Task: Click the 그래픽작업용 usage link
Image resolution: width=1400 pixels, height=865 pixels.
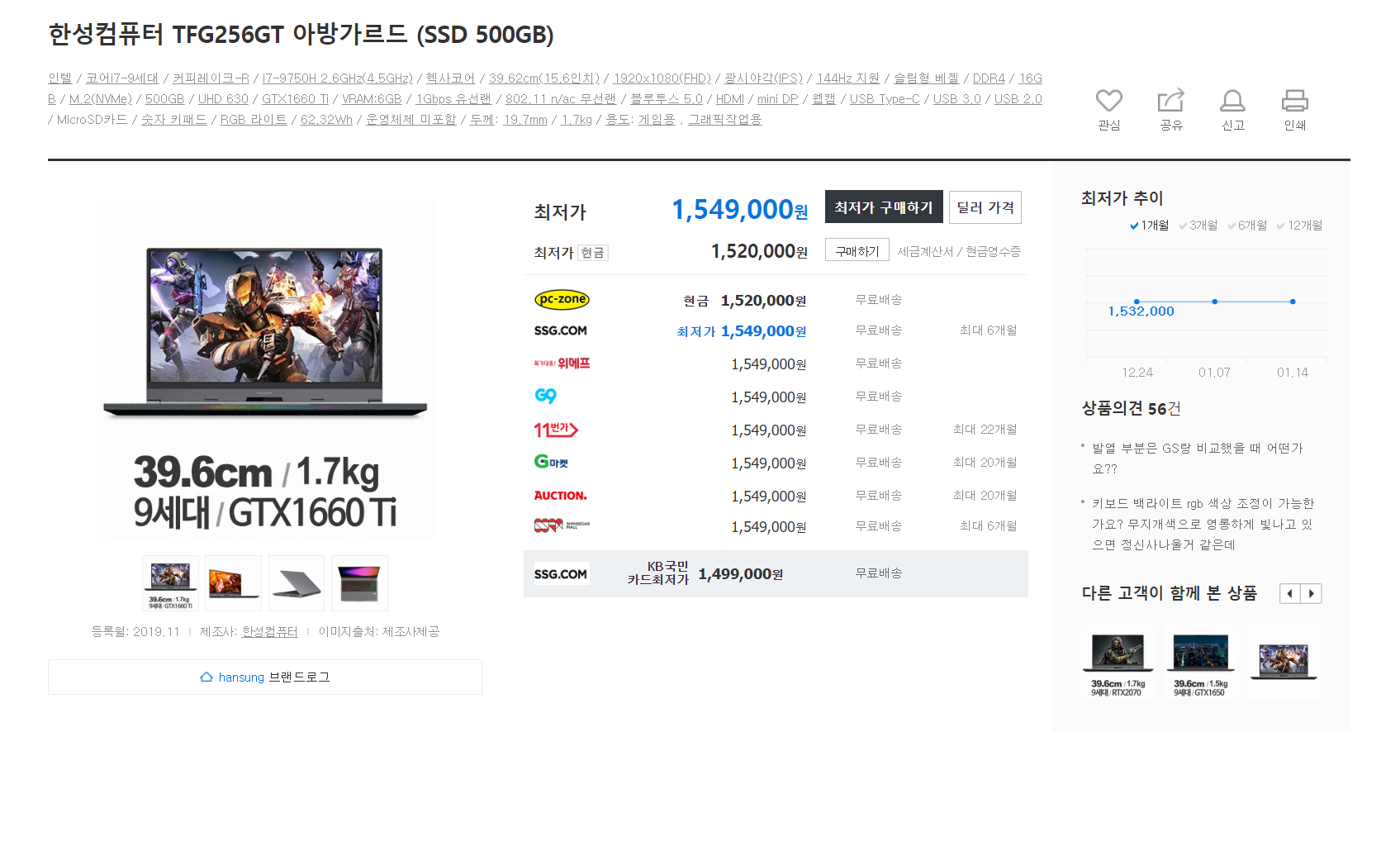Action: point(725,119)
